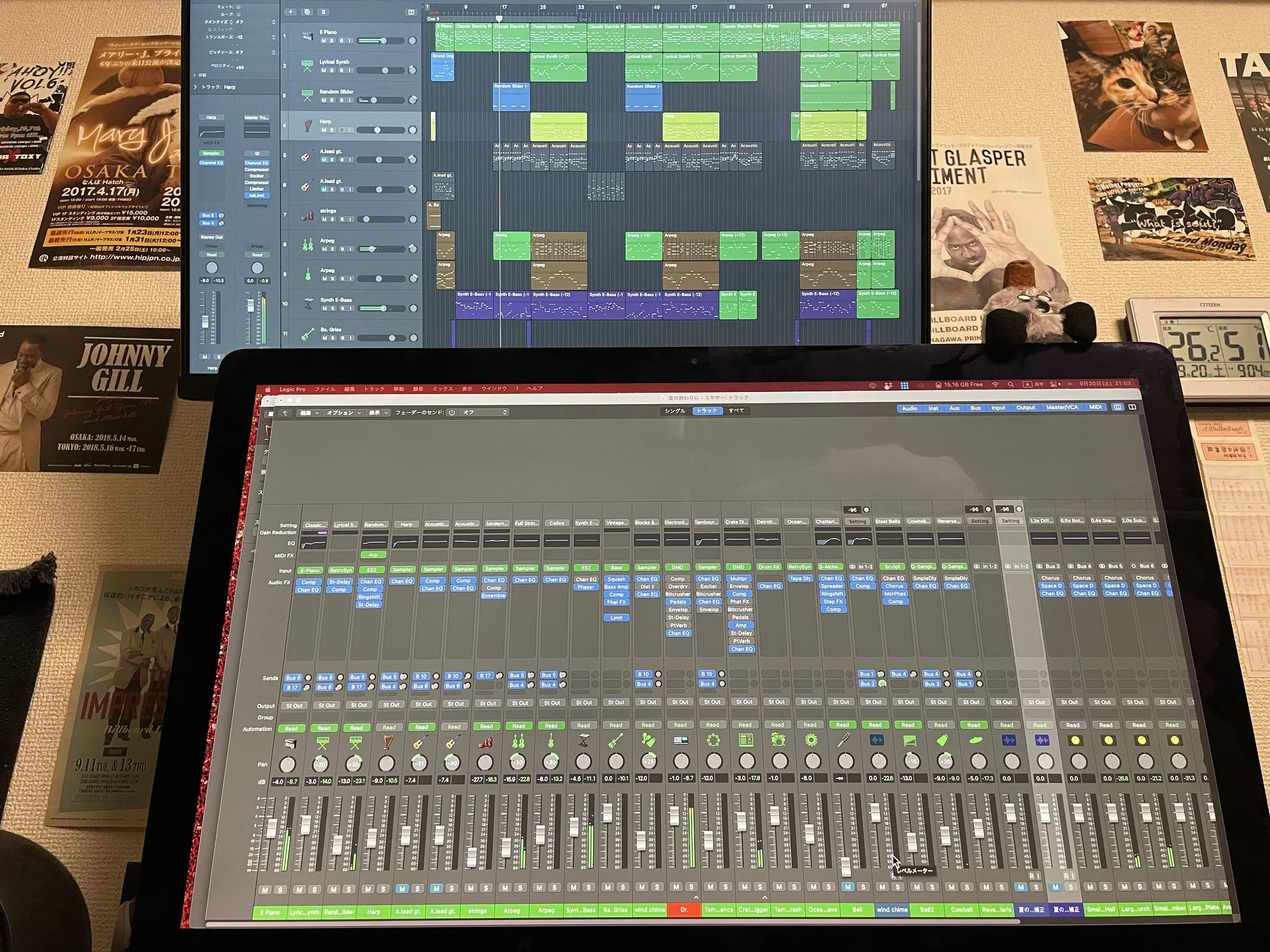Click the tambourine icon on Tam...ance strip
Viewport: 1270px width, 952px height.
click(x=713, y=741)
